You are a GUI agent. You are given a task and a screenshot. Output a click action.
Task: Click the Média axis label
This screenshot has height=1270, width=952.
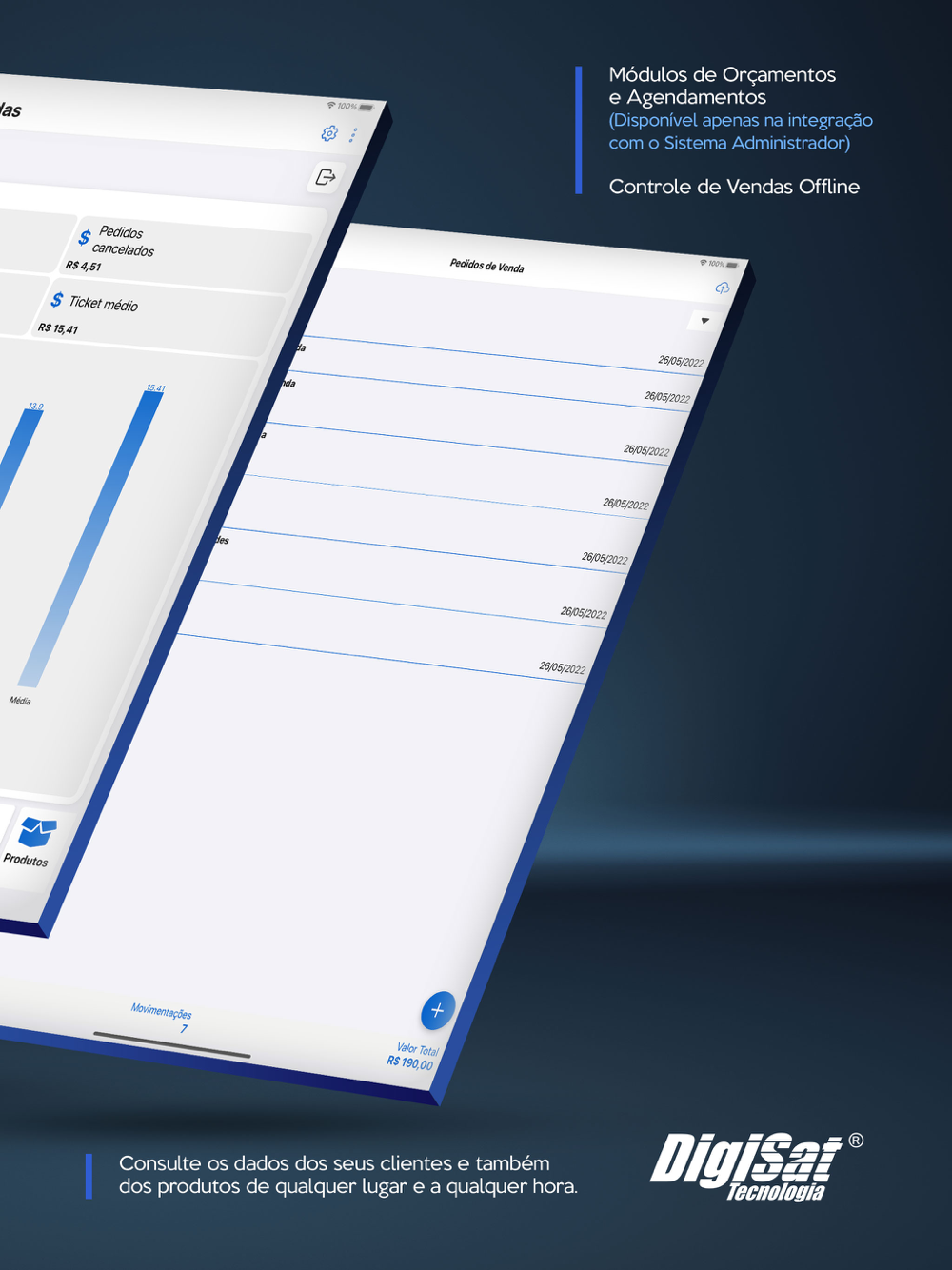point(20,701)
